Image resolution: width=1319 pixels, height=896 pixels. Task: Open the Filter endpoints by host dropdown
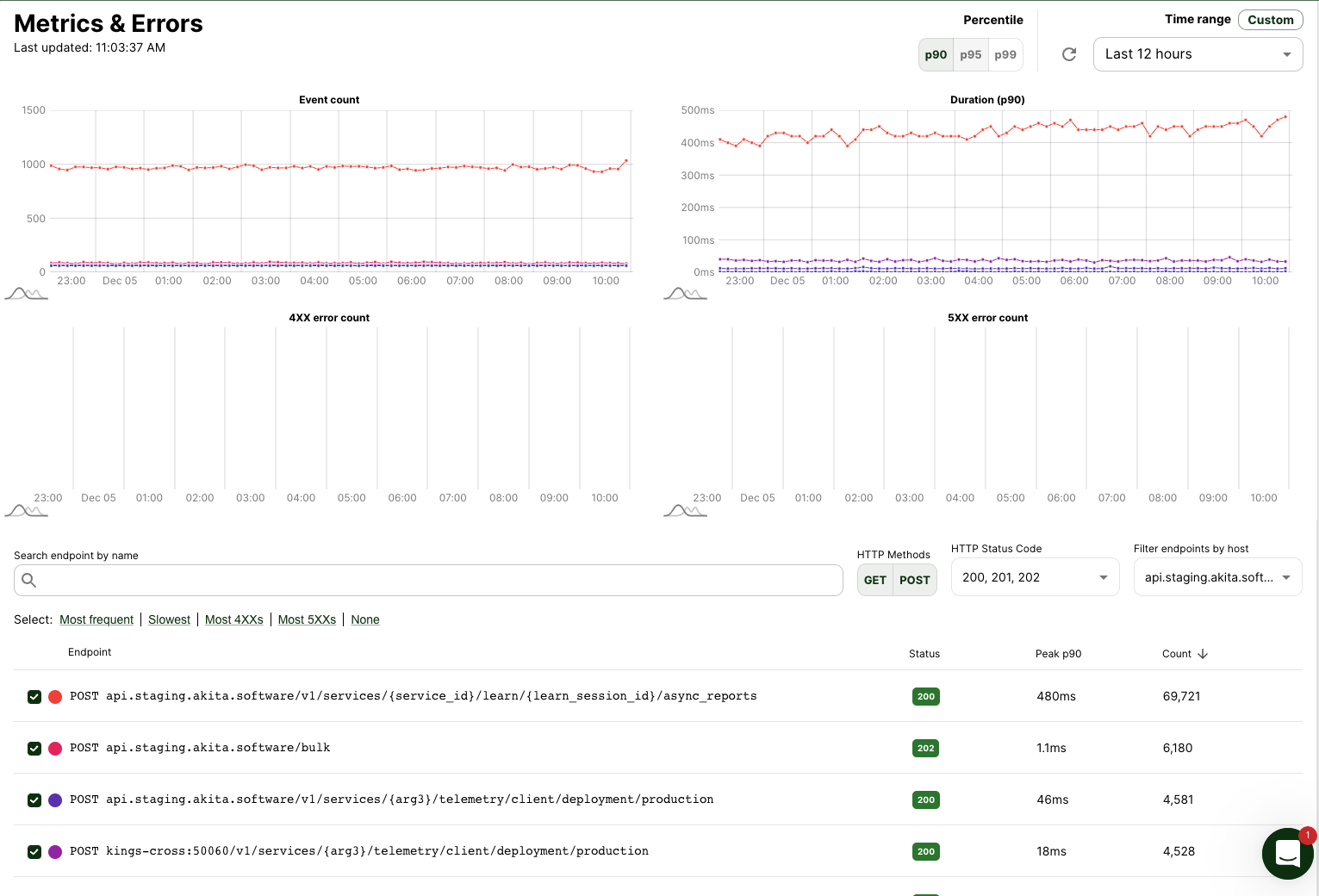pyautogui.click(x=1216, y=577)
